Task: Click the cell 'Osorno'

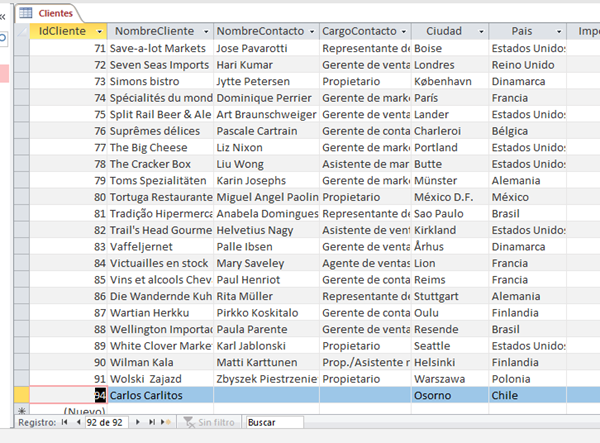Action: (450, 395)
